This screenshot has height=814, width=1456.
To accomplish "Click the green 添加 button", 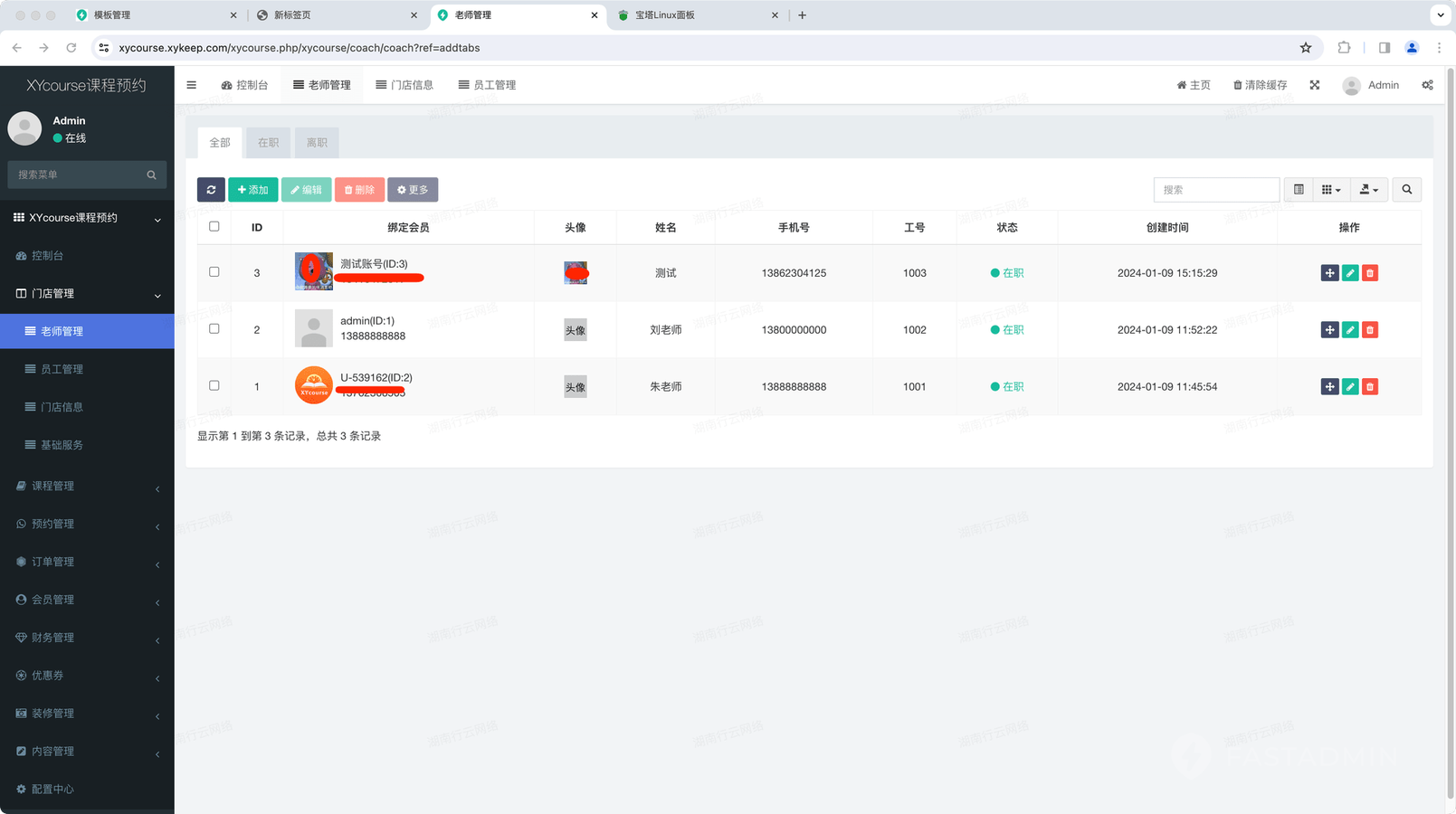I will coord(253,190).
